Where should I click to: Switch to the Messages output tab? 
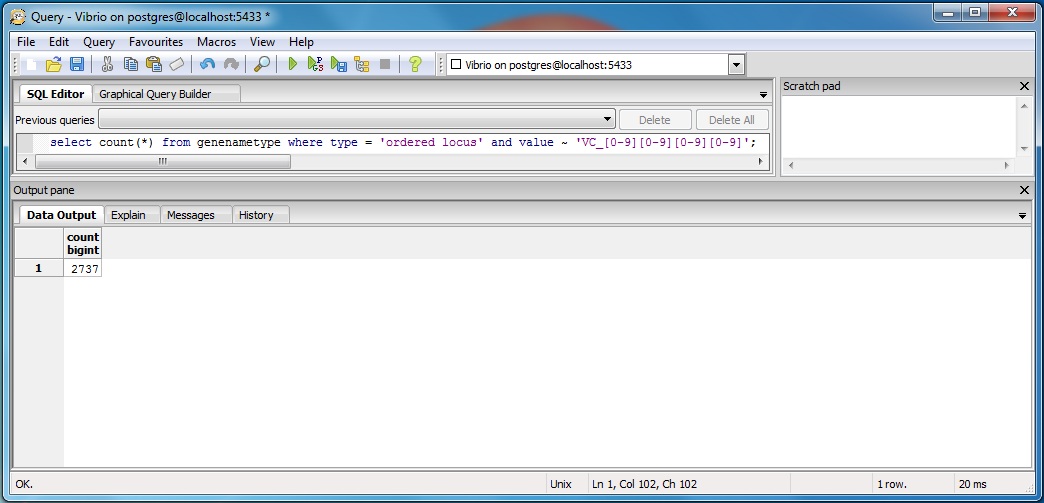pos(190,215)
